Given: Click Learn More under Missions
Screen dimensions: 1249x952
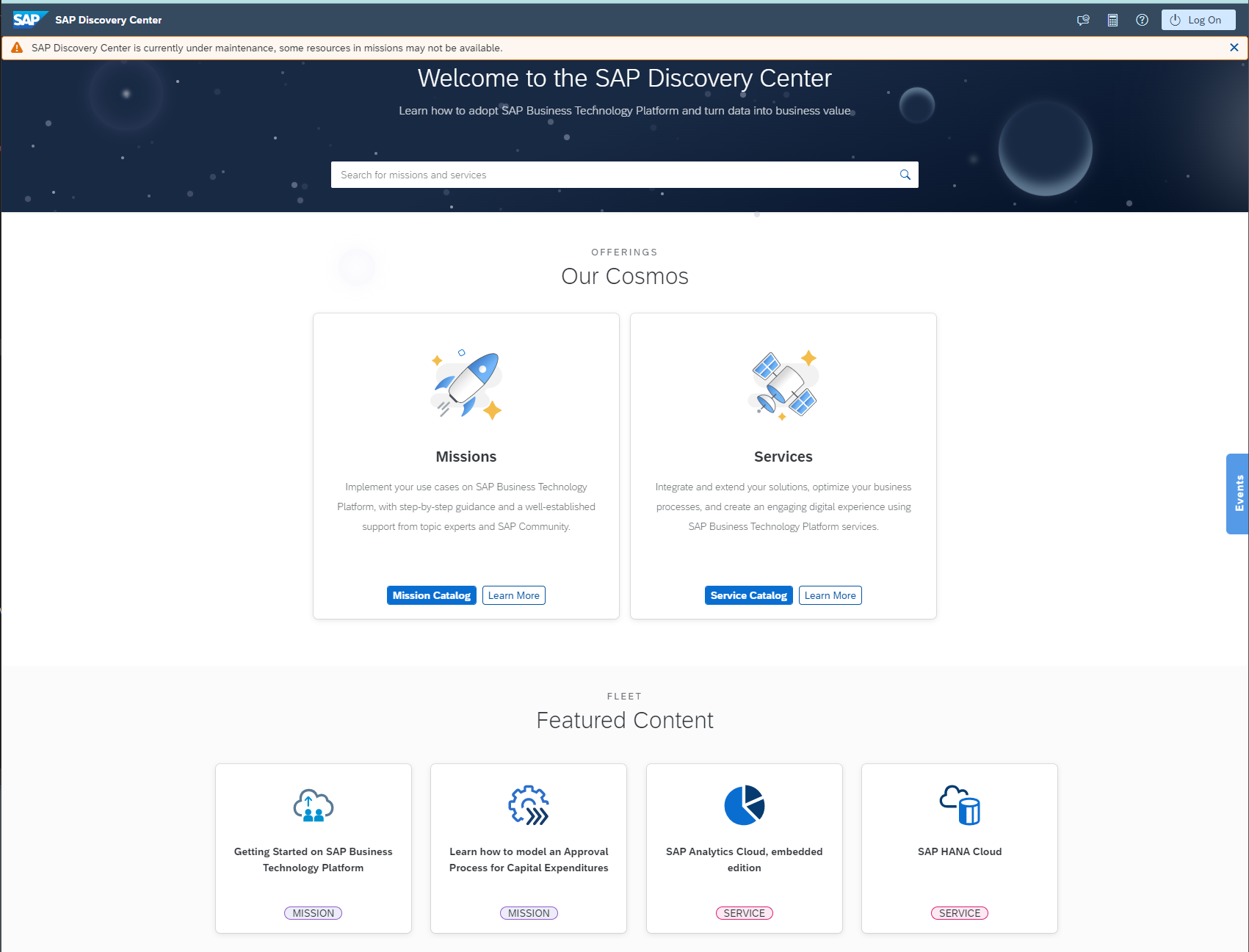Looking at the screenshot, I should click(514, 595).
